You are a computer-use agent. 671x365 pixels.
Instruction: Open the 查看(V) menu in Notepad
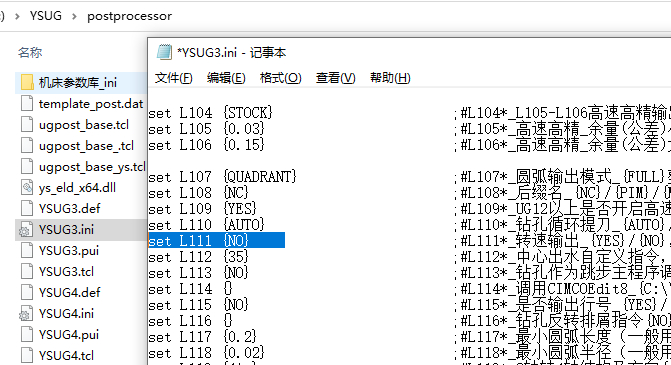[x=336, y=78]
